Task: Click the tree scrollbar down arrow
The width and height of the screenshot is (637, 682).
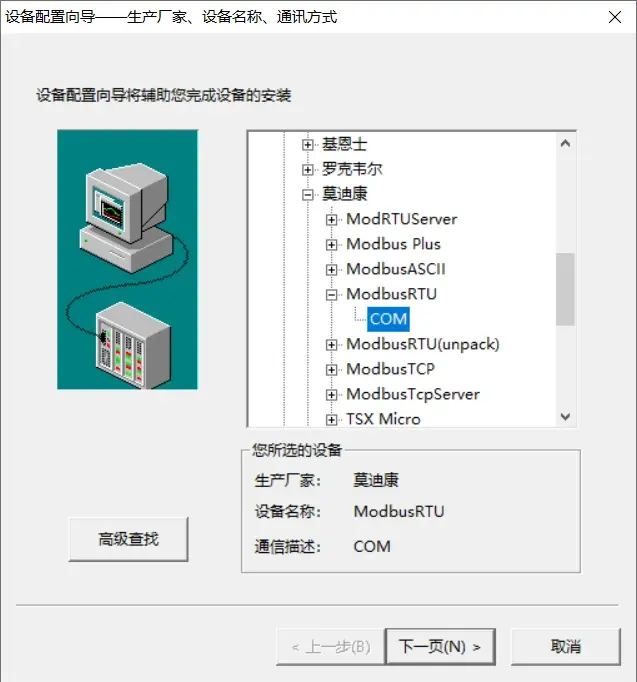Action: pyautogui.click(x=565, y=417)
